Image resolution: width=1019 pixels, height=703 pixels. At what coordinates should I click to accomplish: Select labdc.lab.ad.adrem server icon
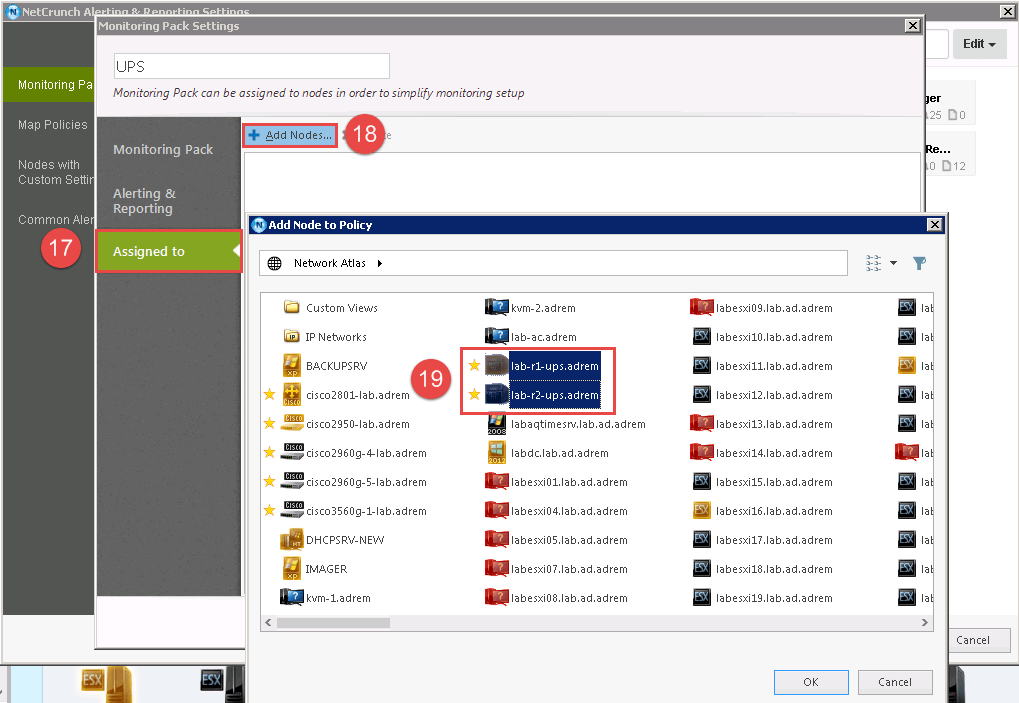click(x=497, y=453)
